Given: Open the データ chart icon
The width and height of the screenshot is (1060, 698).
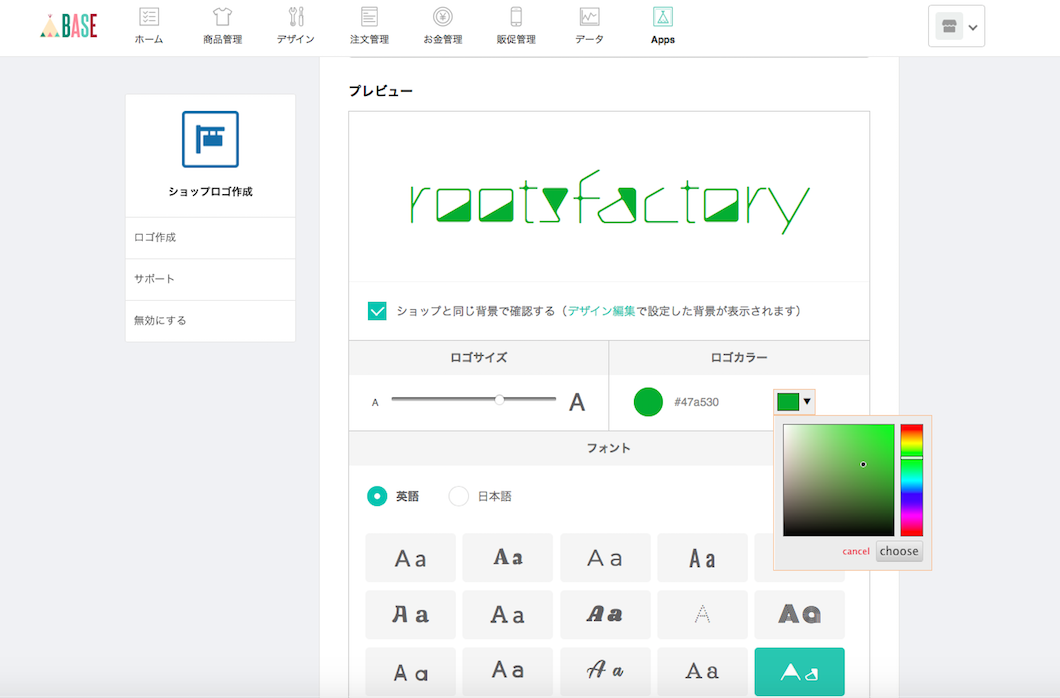Looking at the screenshot, I should coord(589,17).
